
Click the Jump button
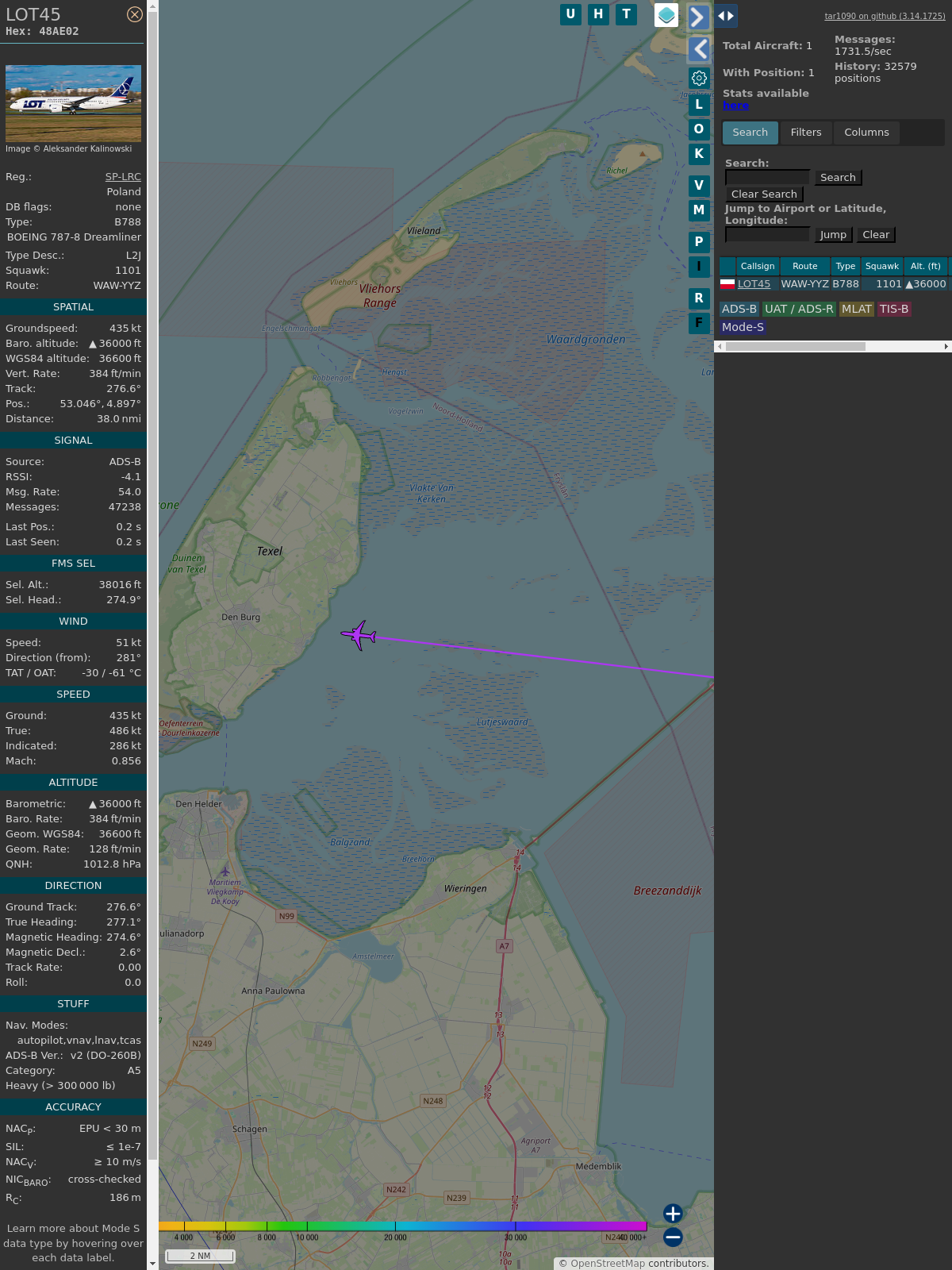click(833, 235)
